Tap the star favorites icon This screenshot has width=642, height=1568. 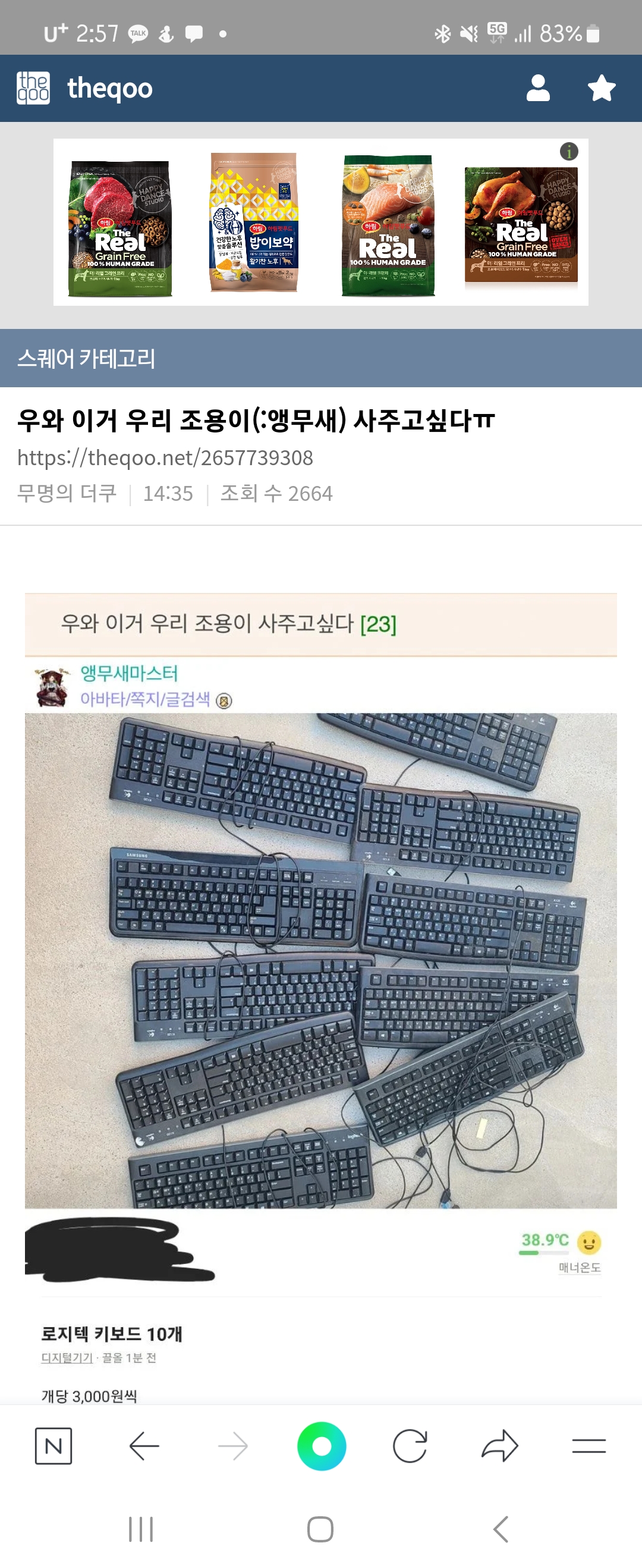coord(601,88)
